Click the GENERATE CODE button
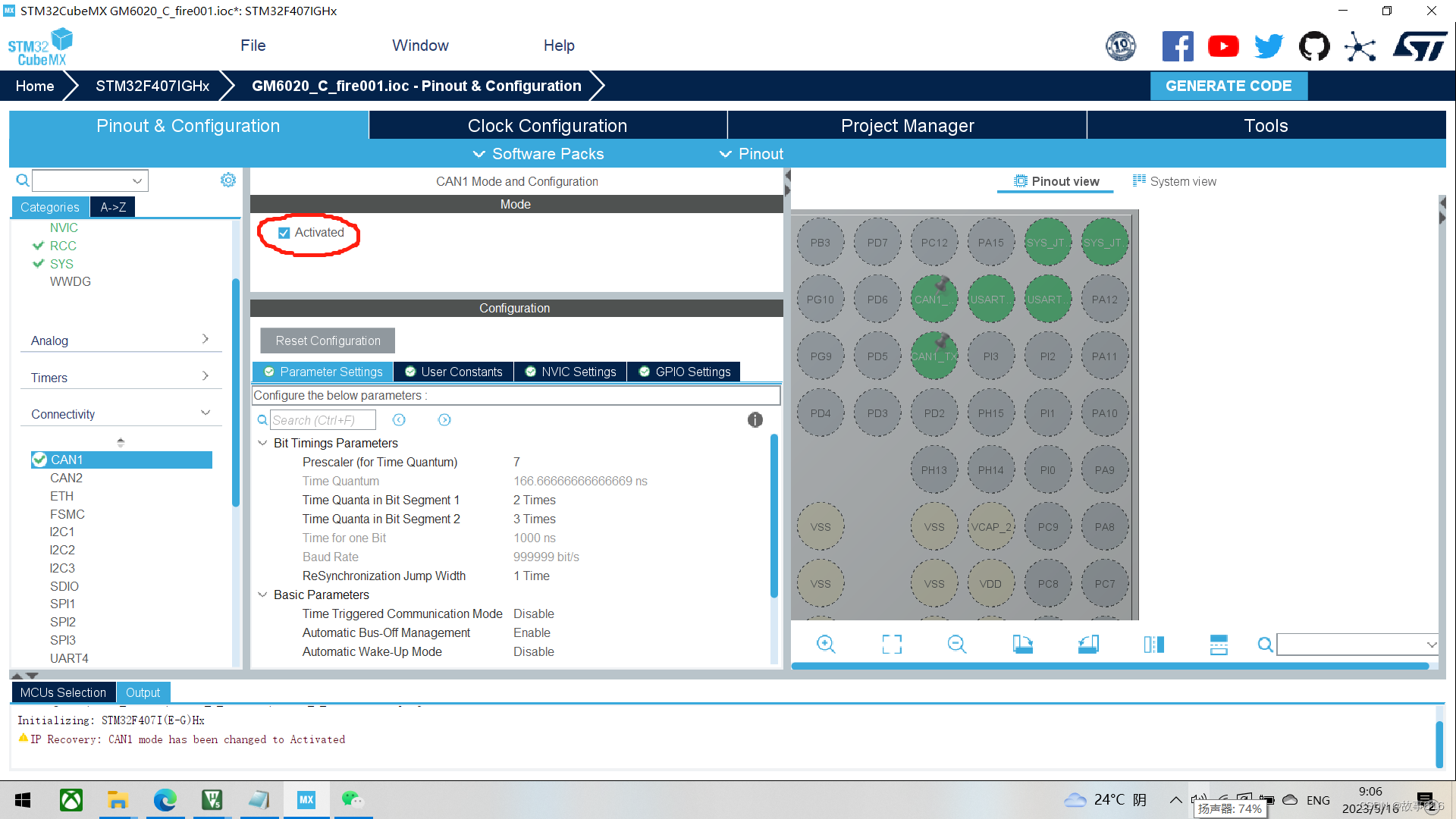1456x819 pixels. (x=1228, y=86)
